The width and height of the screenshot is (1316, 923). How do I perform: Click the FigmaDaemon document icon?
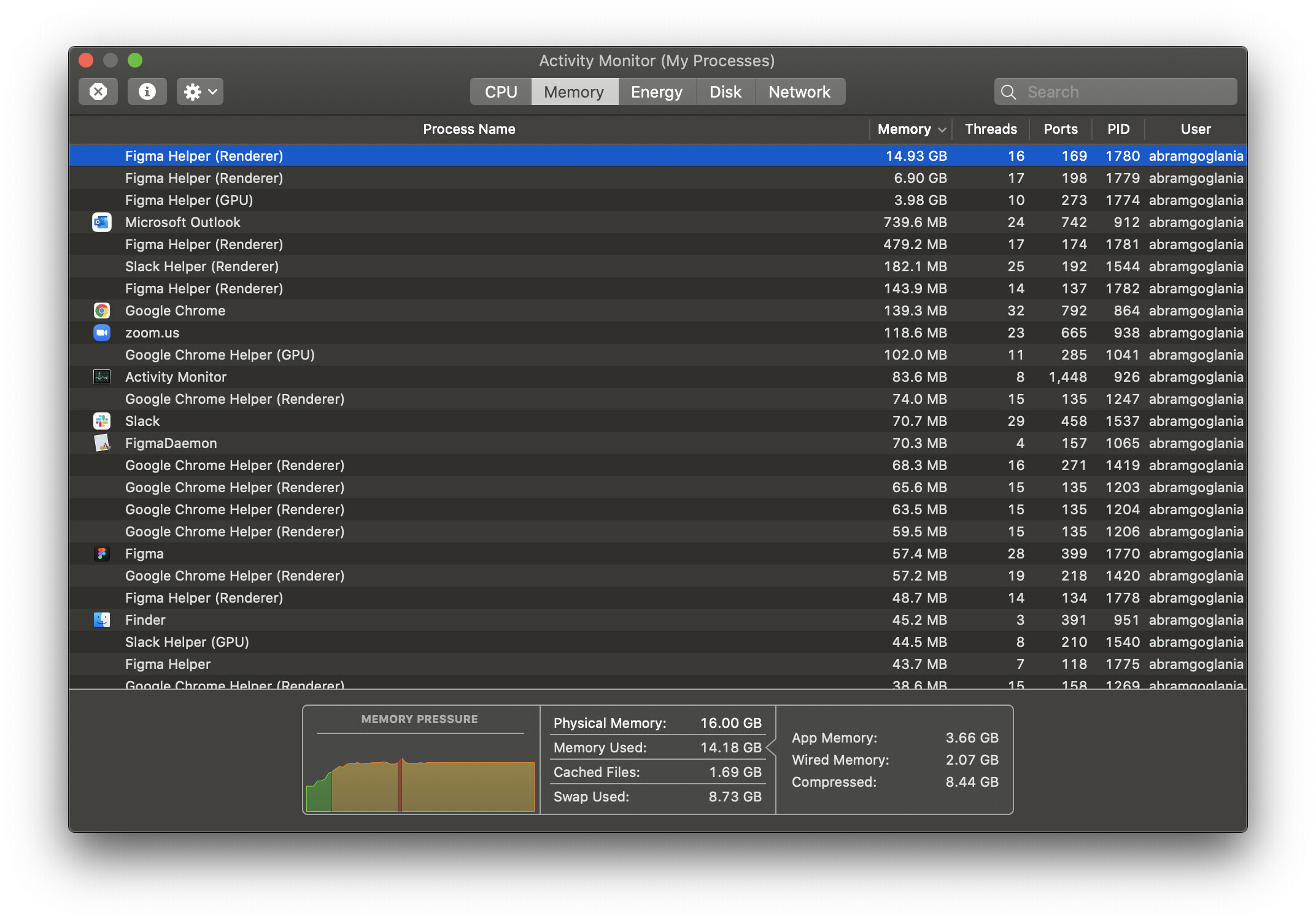coord(101,443)
